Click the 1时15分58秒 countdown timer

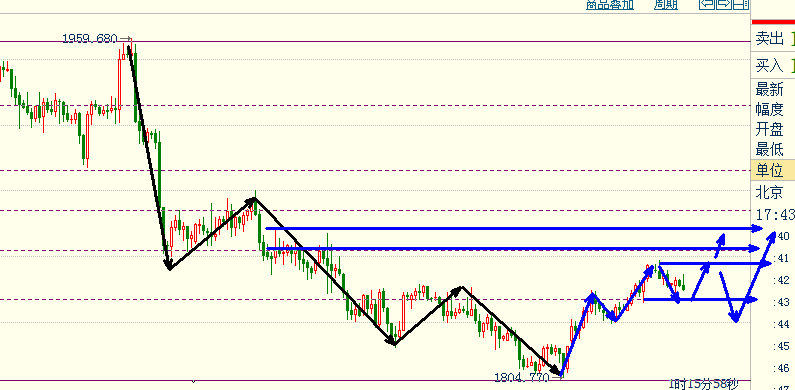(x=704, y=384)
